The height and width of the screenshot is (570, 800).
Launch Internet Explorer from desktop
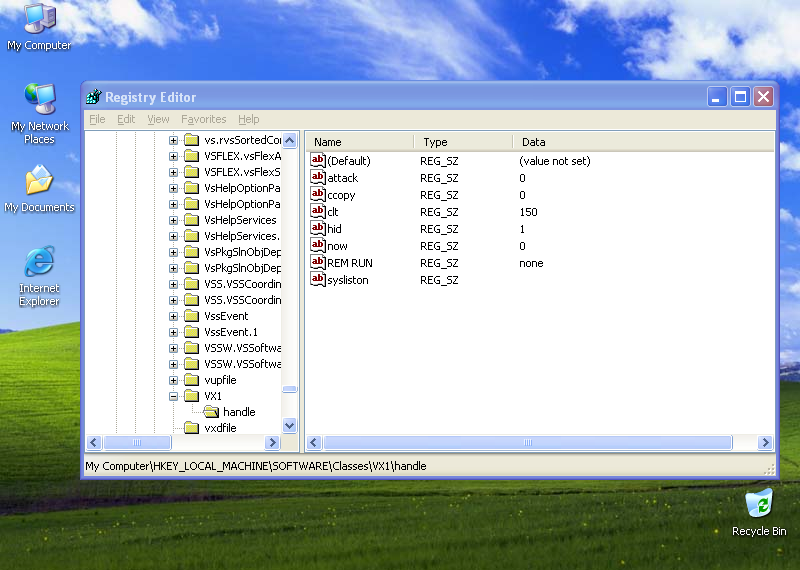click(x=39, y=263)
